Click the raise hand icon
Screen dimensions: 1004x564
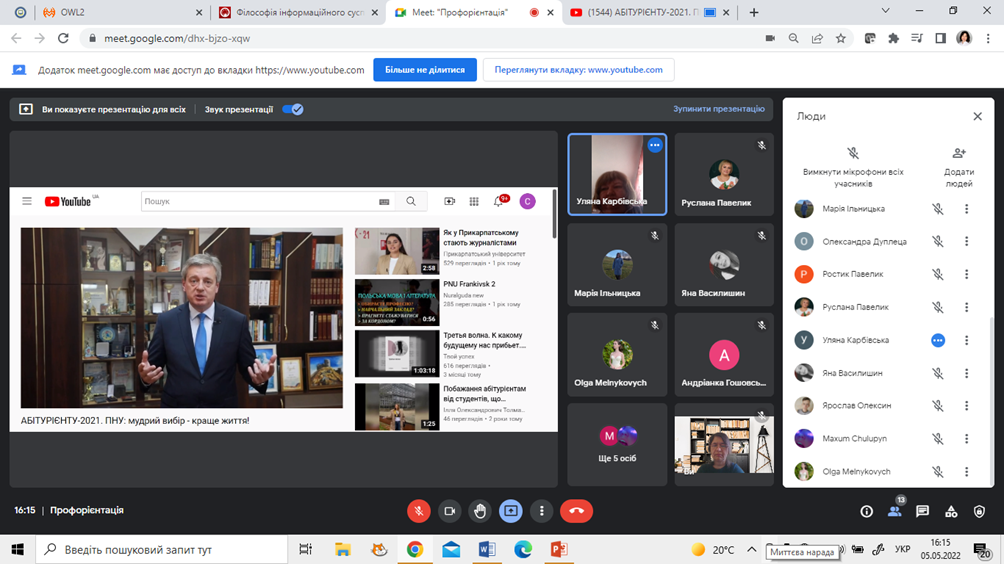(x=480, y=511)
